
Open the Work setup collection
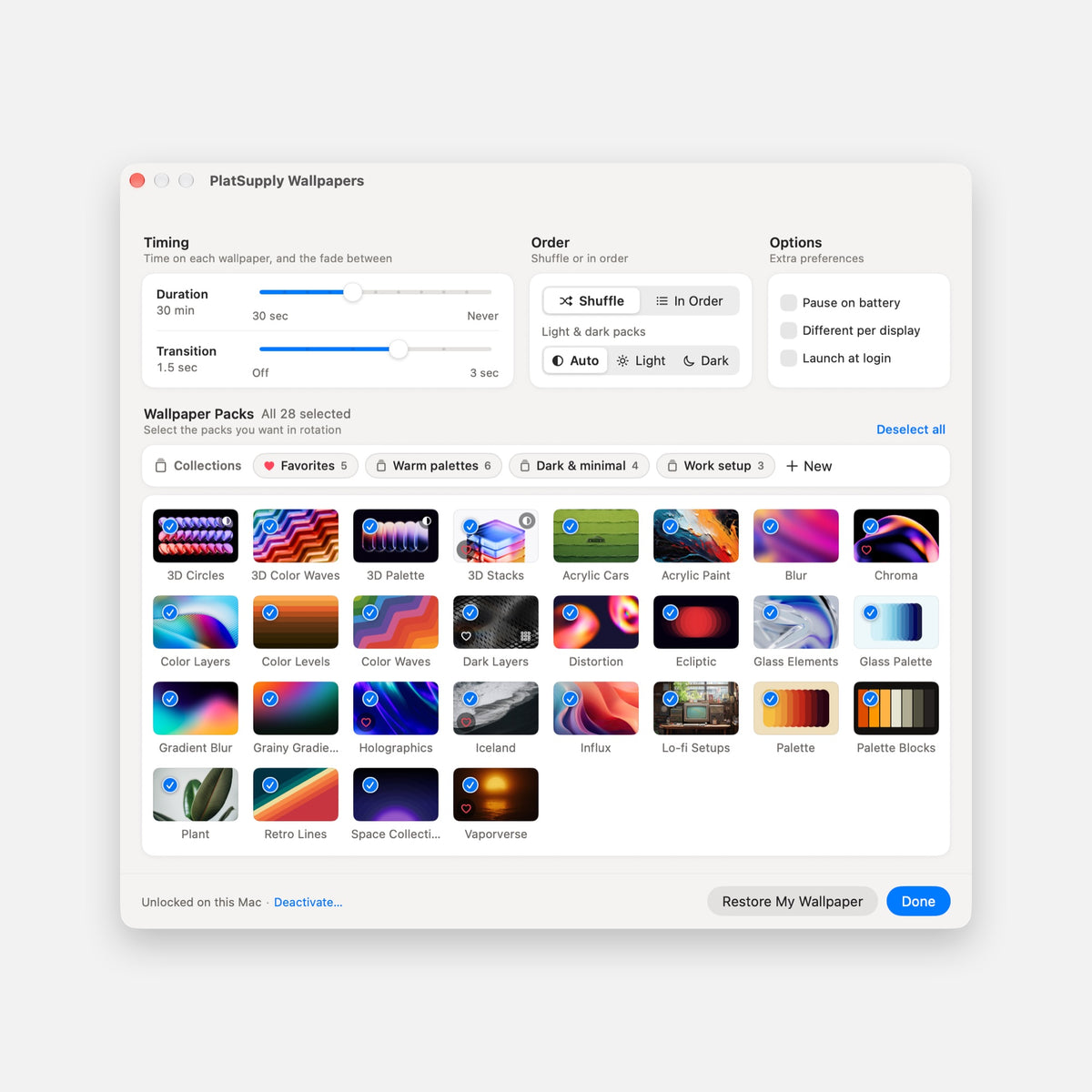[716, 466]
